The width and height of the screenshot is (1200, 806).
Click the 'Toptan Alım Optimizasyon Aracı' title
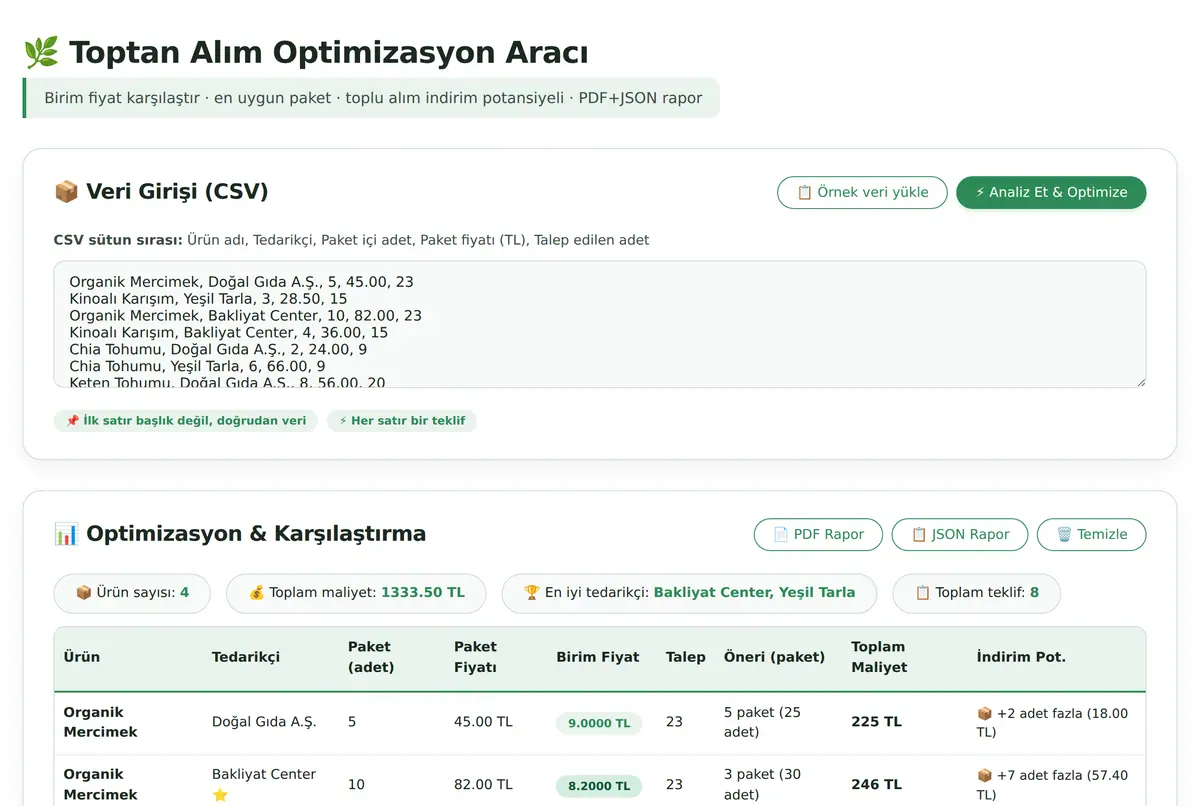pos(329,52)
